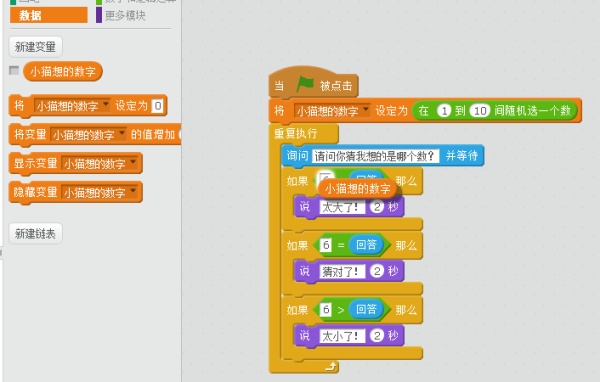Click the question text field in 询问 block
600x382 pixels.
(375, 156)
